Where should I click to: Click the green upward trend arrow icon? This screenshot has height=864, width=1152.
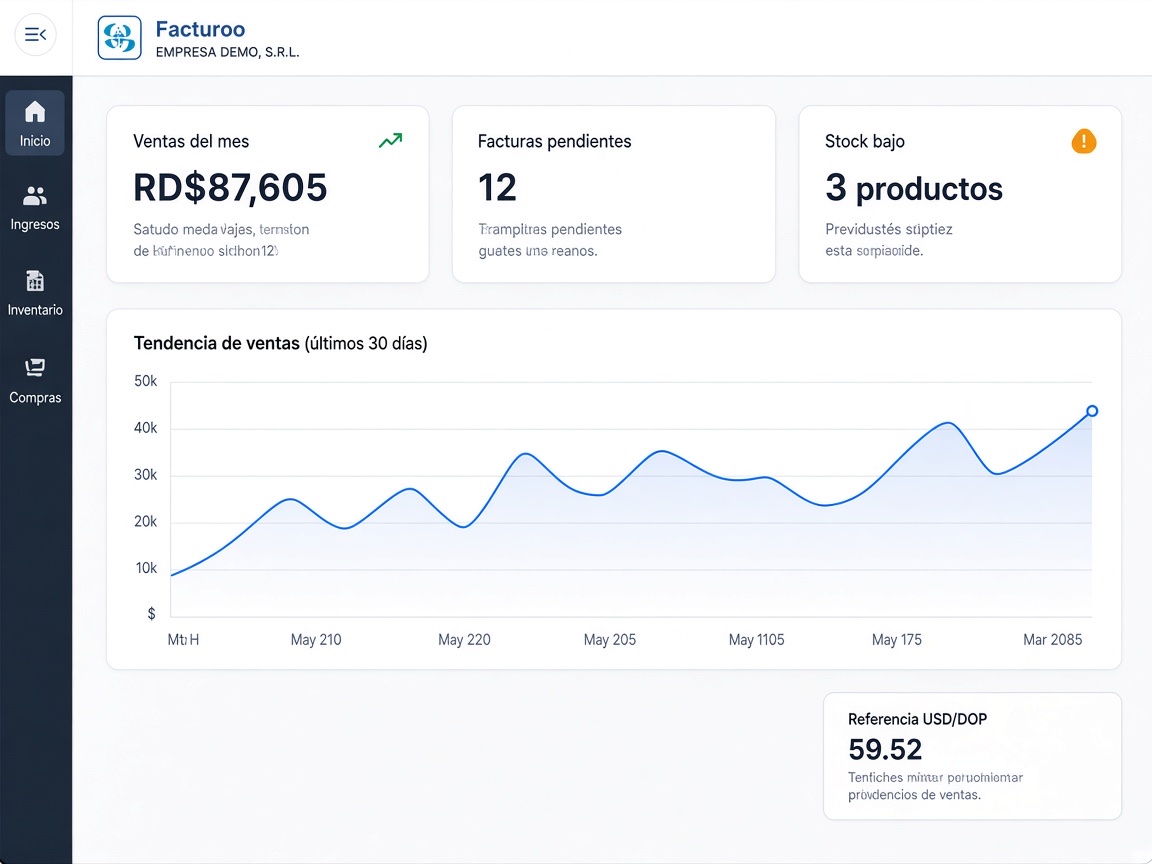click(390, 140)
